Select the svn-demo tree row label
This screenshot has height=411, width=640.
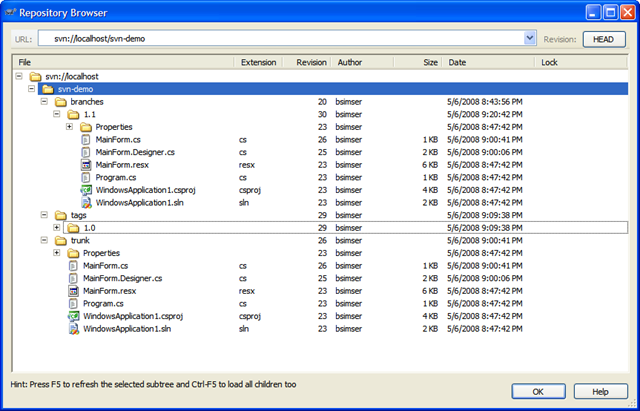click(x=76, y=89)
